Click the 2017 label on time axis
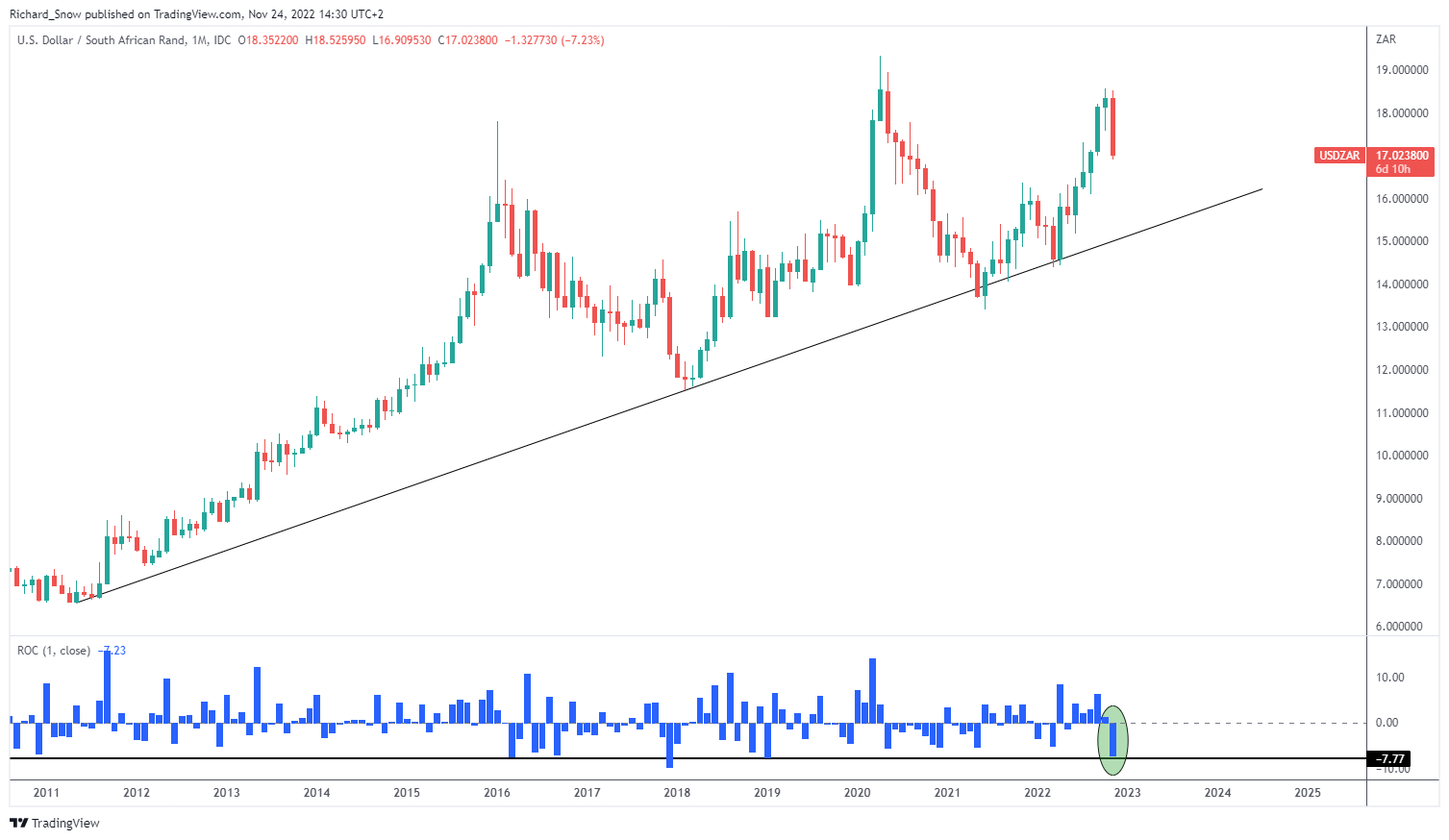 point(587,793)
